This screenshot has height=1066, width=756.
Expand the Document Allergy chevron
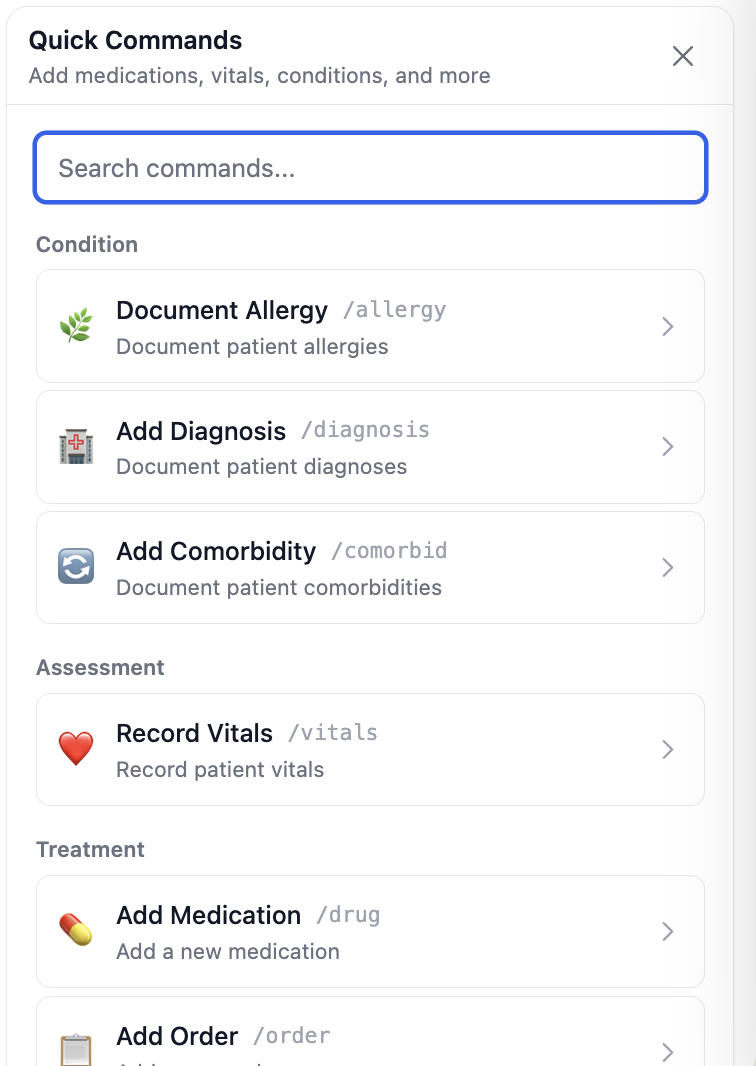coord(668,327)
